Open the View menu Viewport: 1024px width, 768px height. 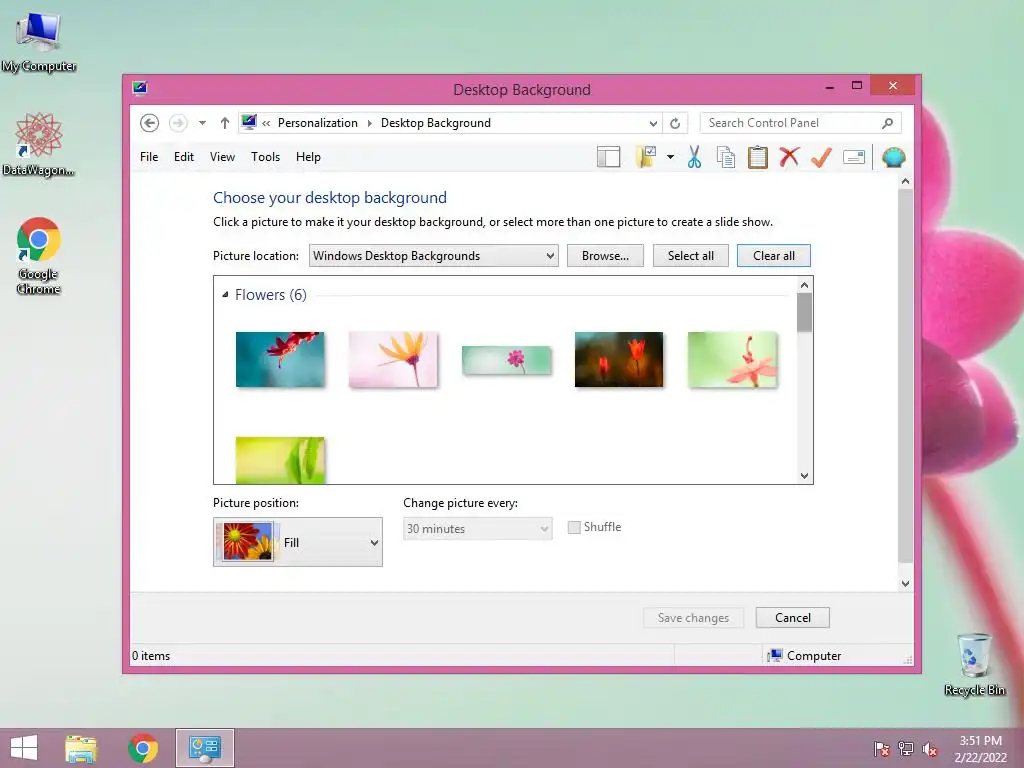click(222, 157)
